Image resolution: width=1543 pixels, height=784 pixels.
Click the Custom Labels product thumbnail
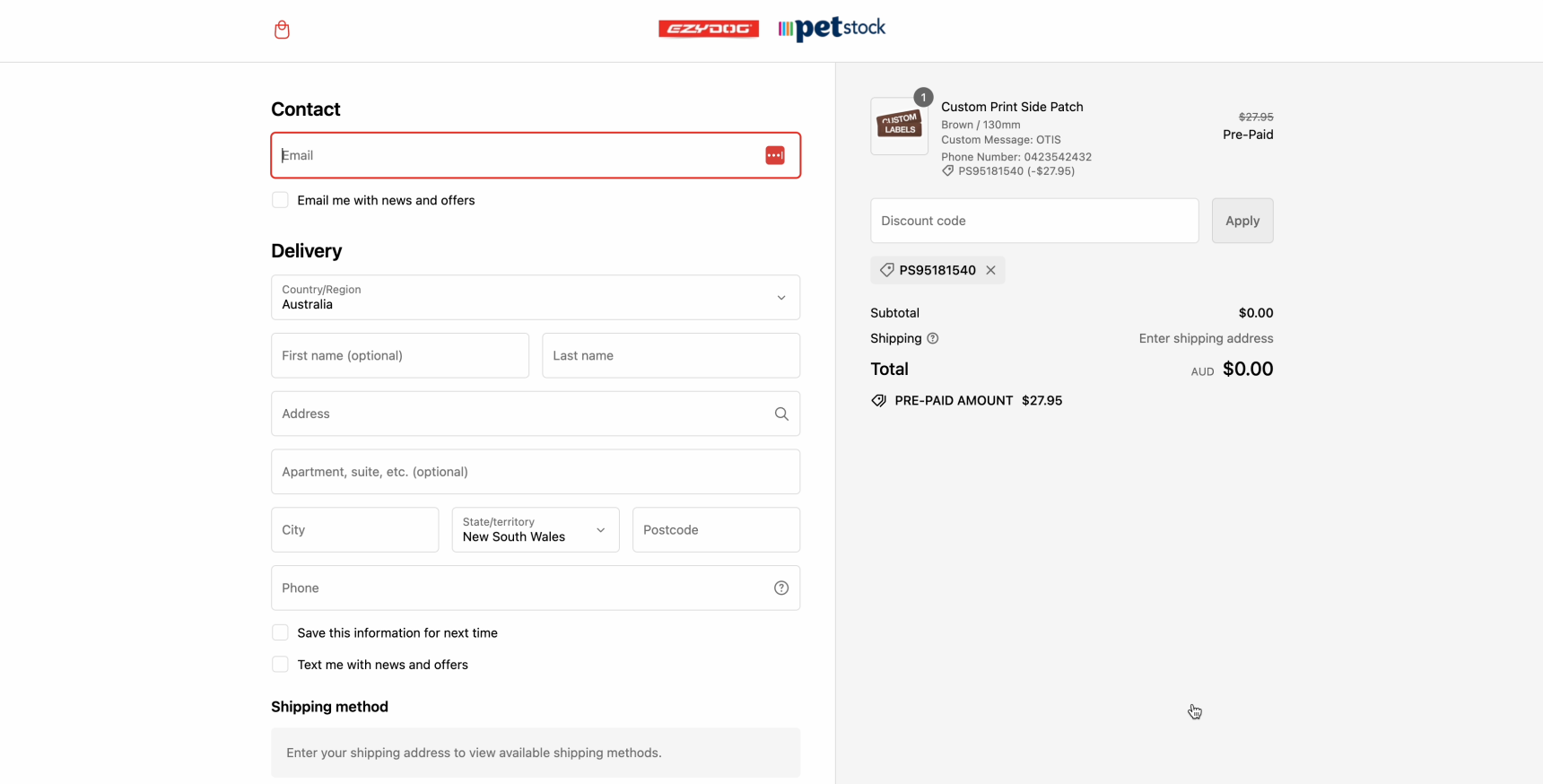coord(899,126)
